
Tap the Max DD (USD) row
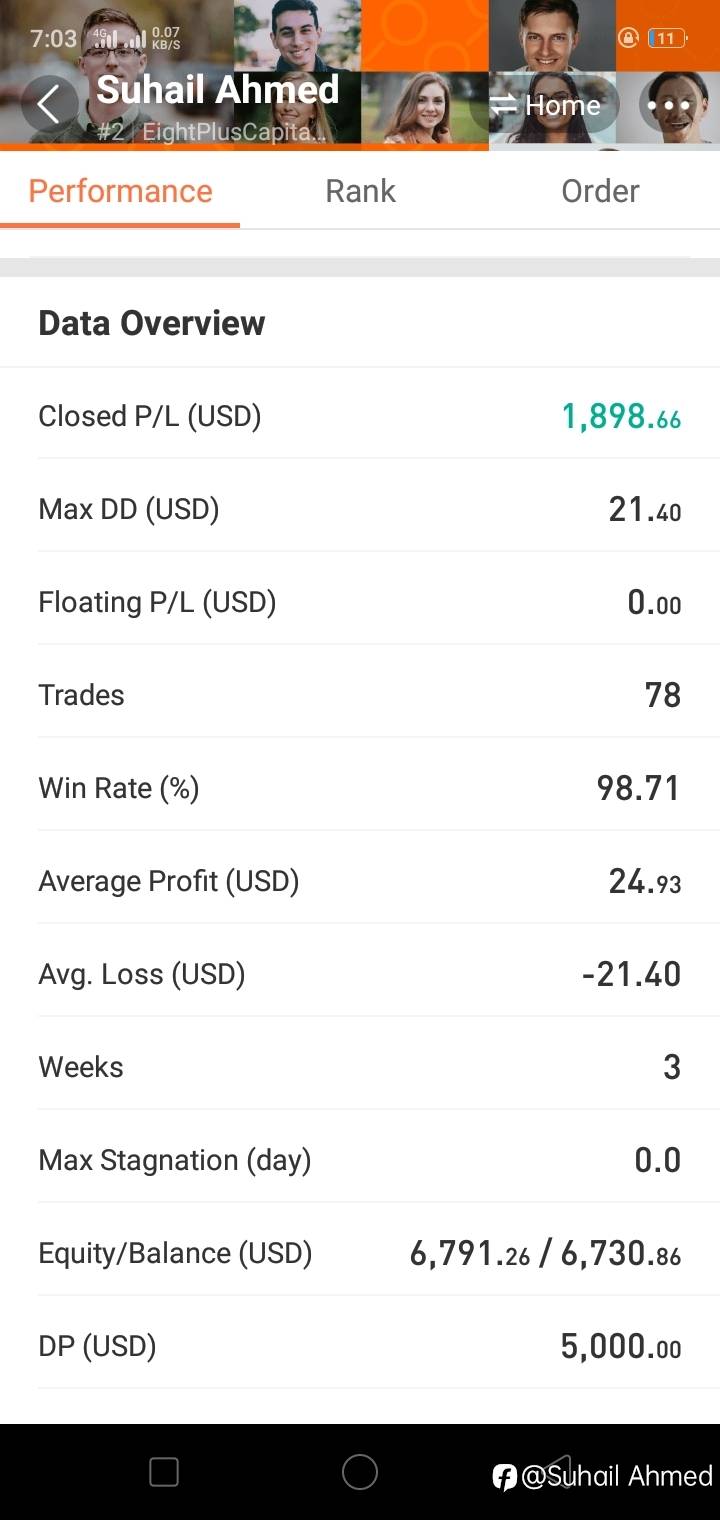[360, 509]
